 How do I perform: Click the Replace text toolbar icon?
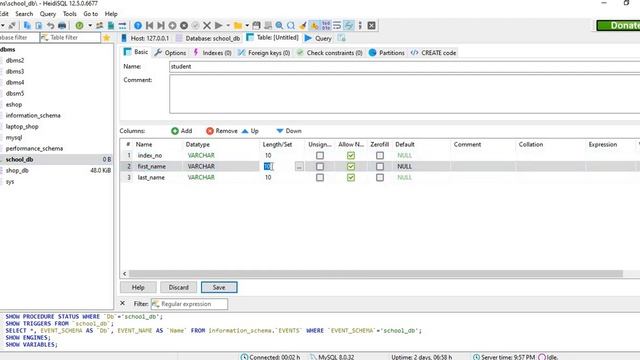pos(291,25)
